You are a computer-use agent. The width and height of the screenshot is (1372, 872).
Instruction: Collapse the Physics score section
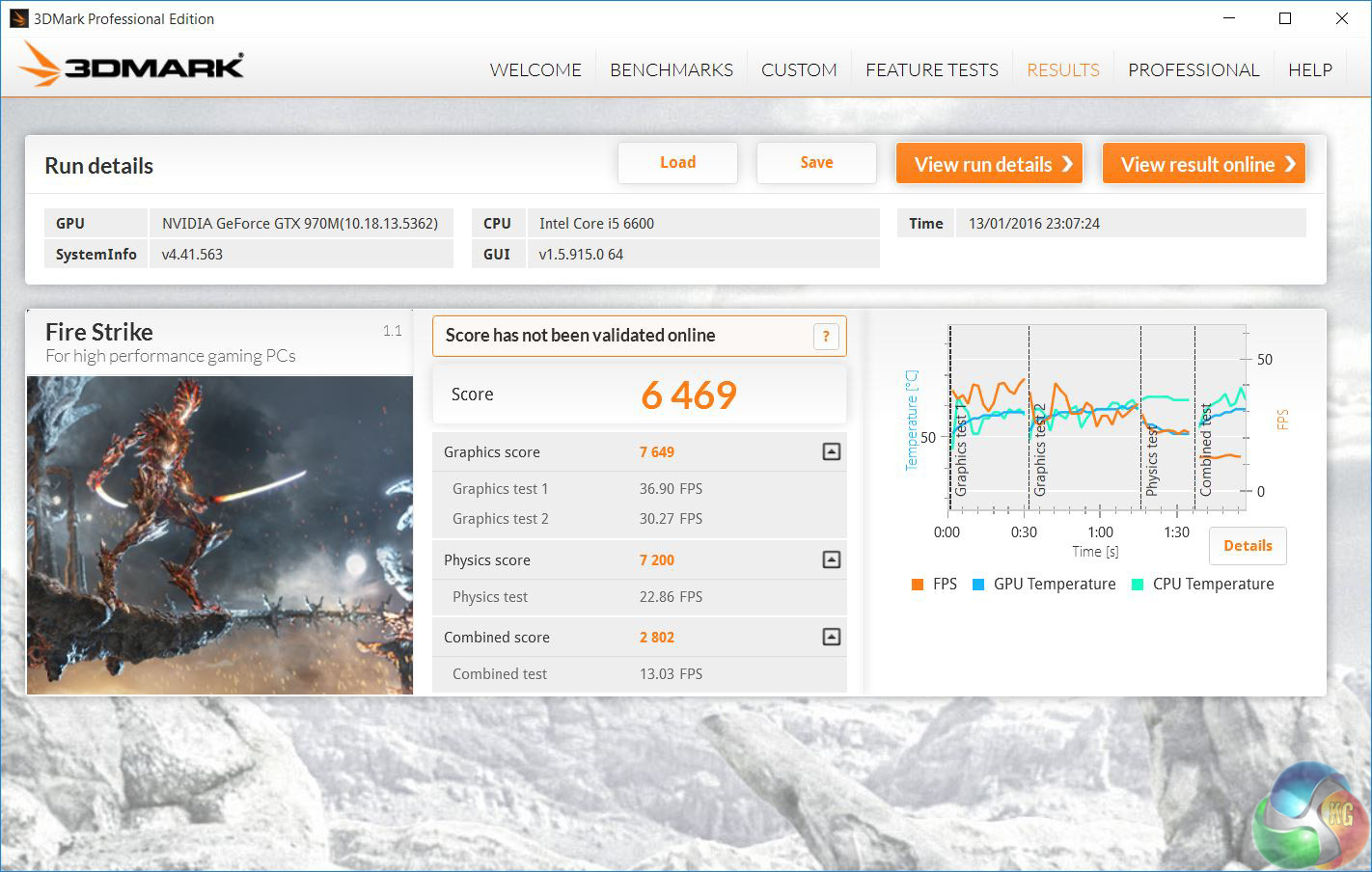pyautogui.click(x=831, y=559)
